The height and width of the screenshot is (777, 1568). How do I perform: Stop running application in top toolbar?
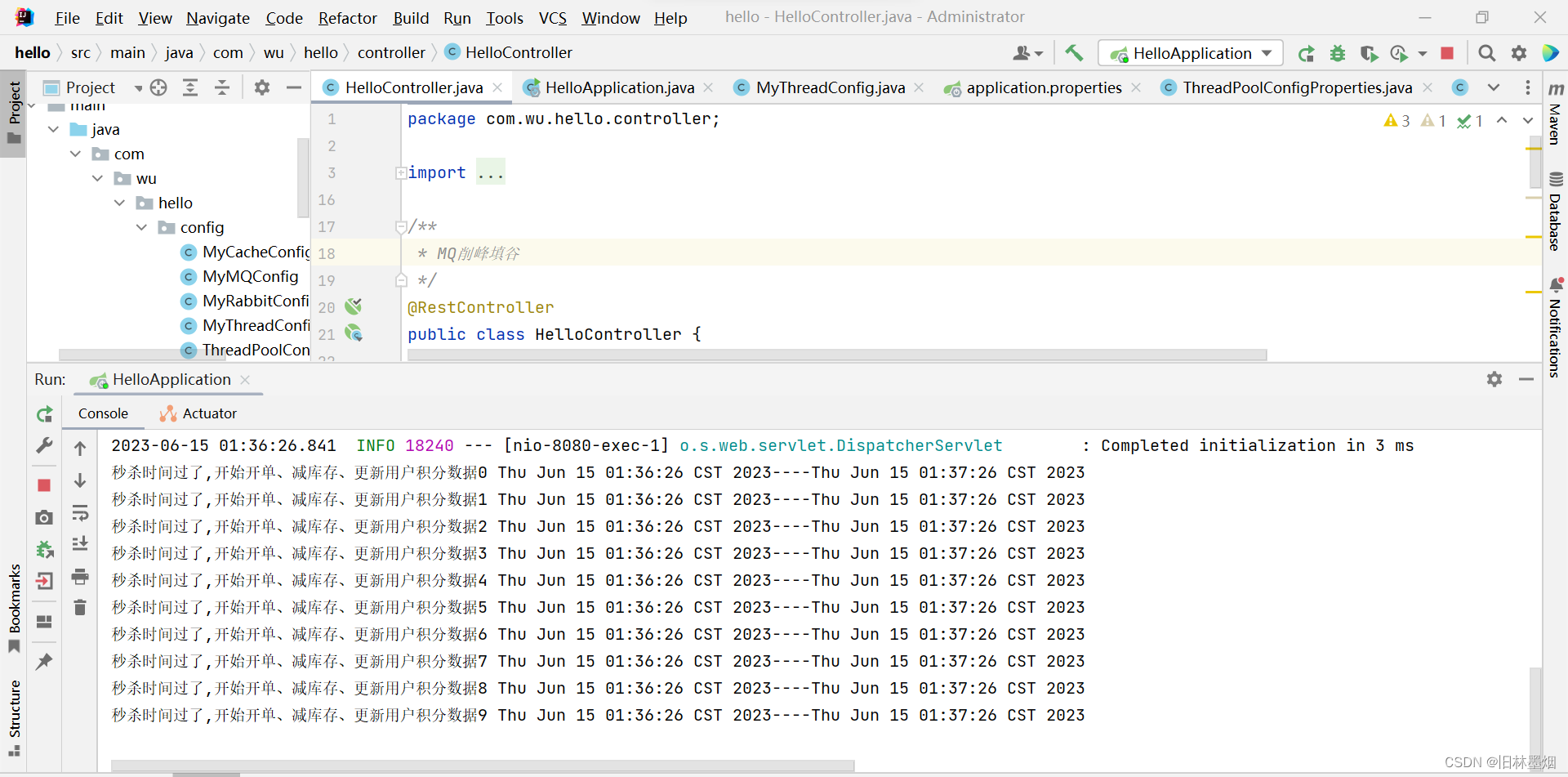(x=1447, y=53)
